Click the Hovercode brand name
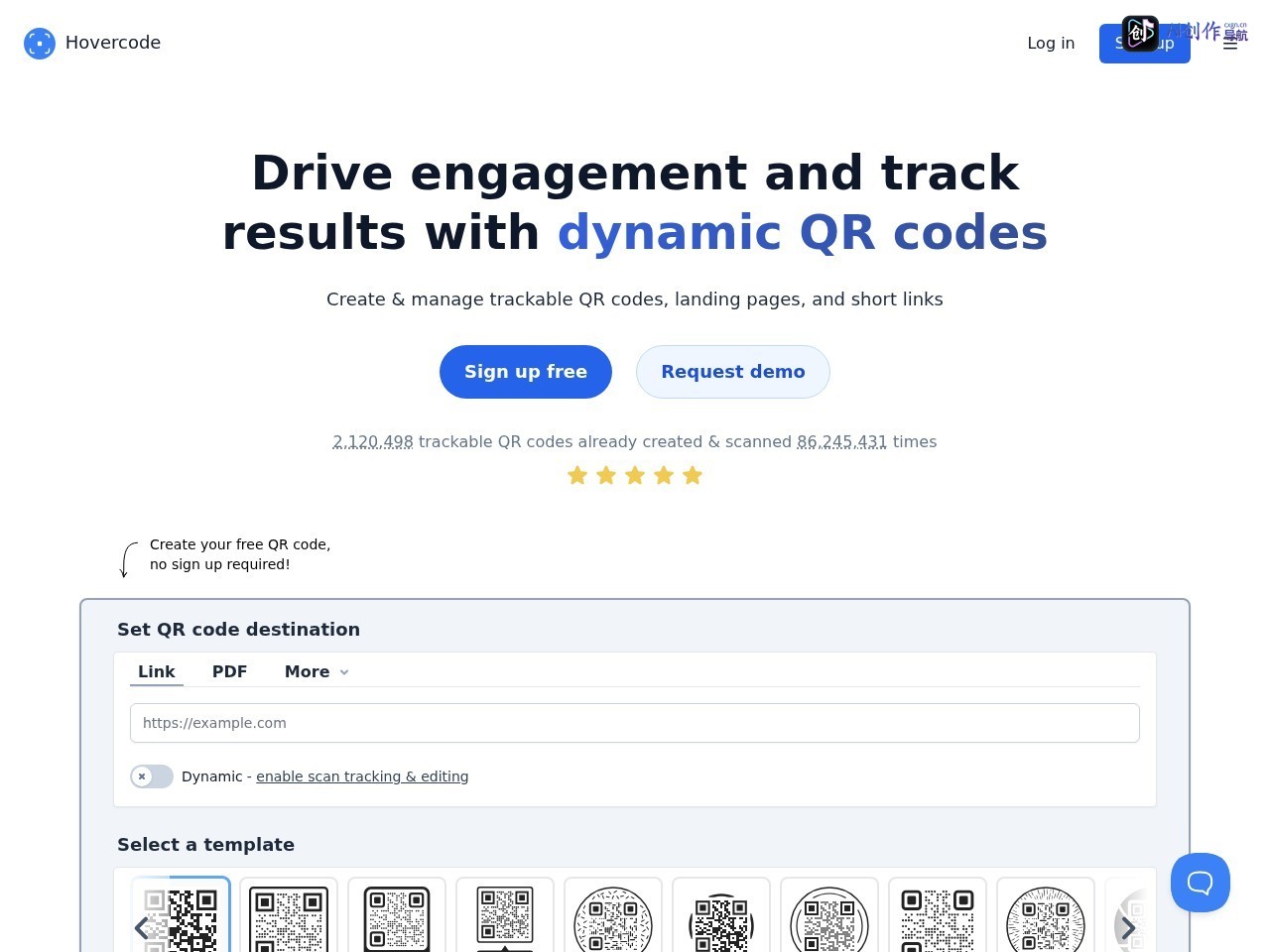The height and width of the screenshot is (952, 1270). pyautogui.click(x=113, y=43)
